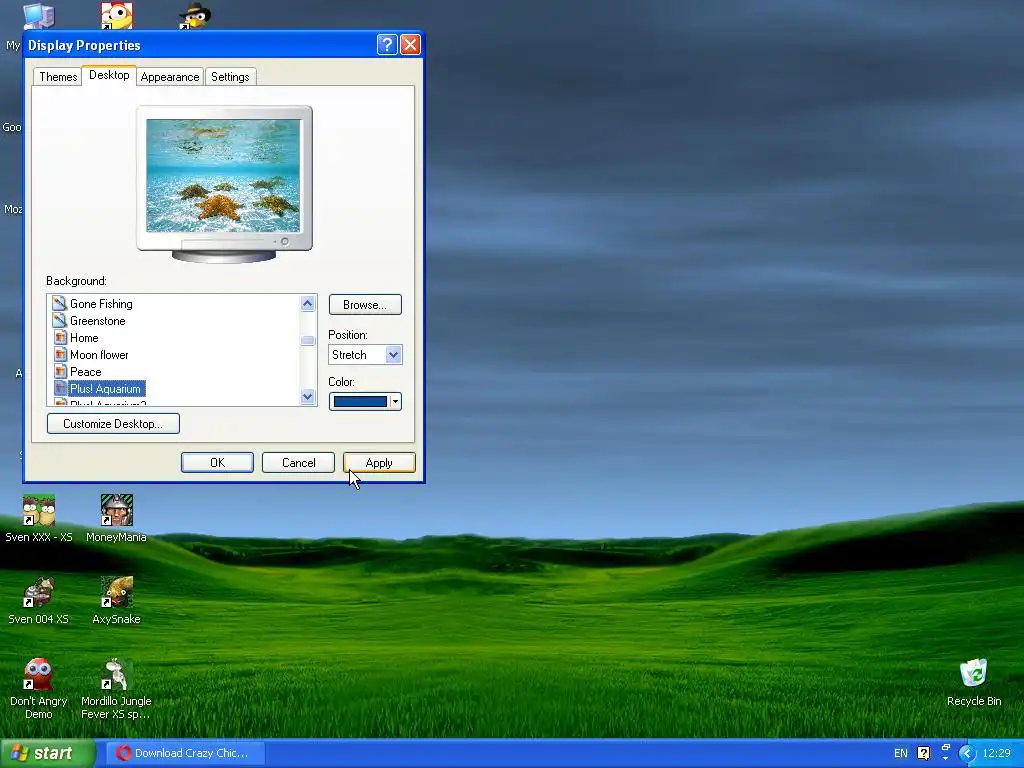Open the Sven 004 XS shortcut
This screenshot has width=1024, height=768.
[x=39, y=600]
